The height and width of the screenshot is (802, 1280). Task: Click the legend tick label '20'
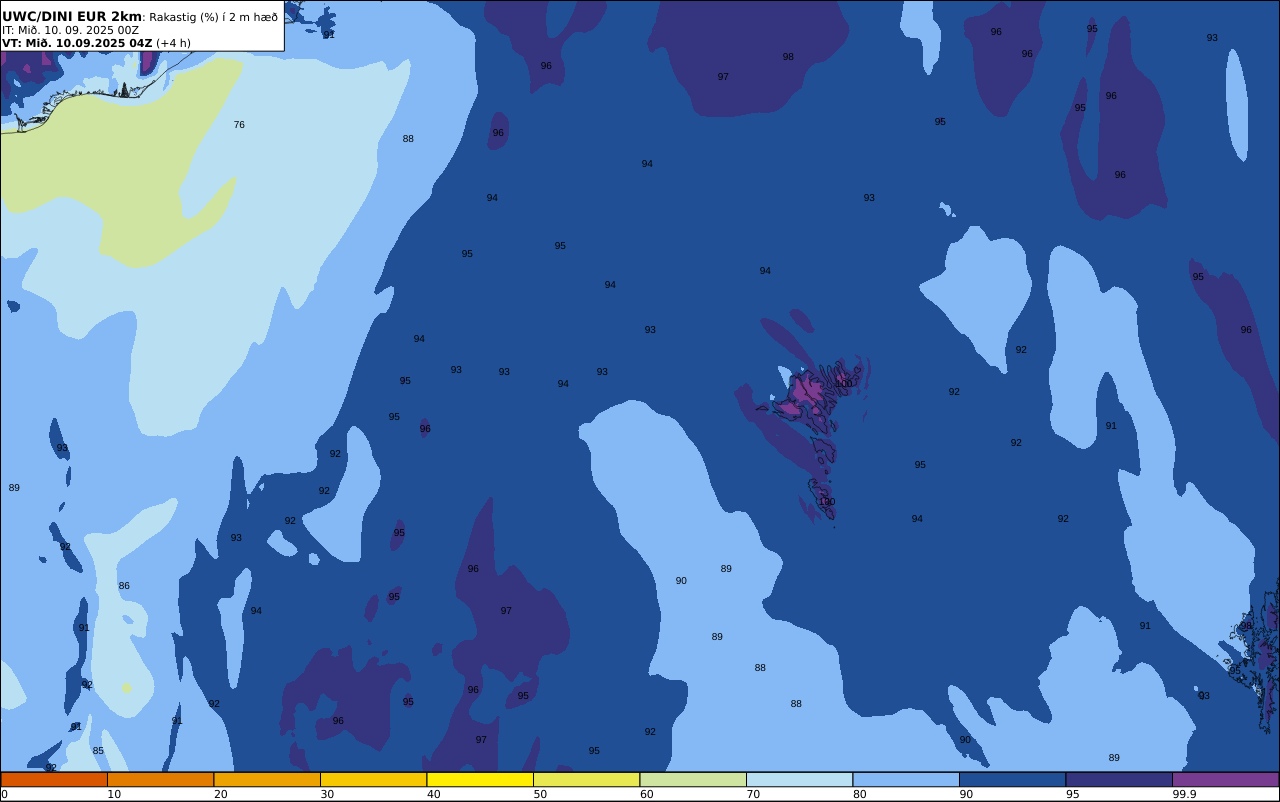[x=220, y=794]
